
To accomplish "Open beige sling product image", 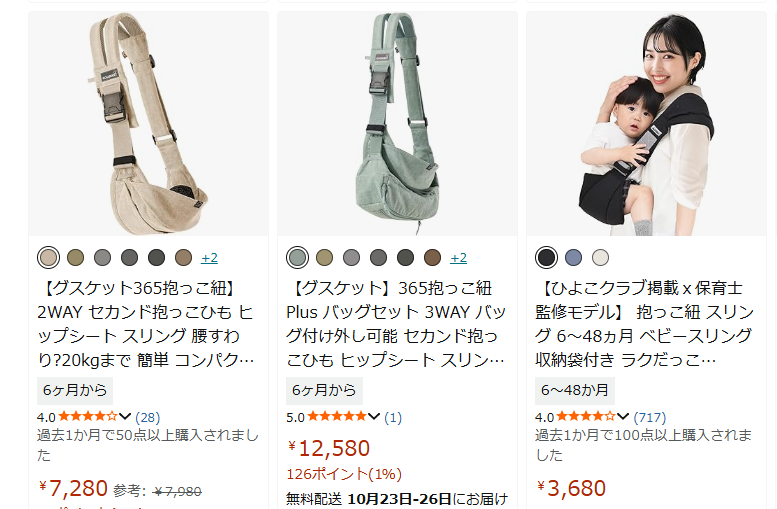I will [149, 124].
